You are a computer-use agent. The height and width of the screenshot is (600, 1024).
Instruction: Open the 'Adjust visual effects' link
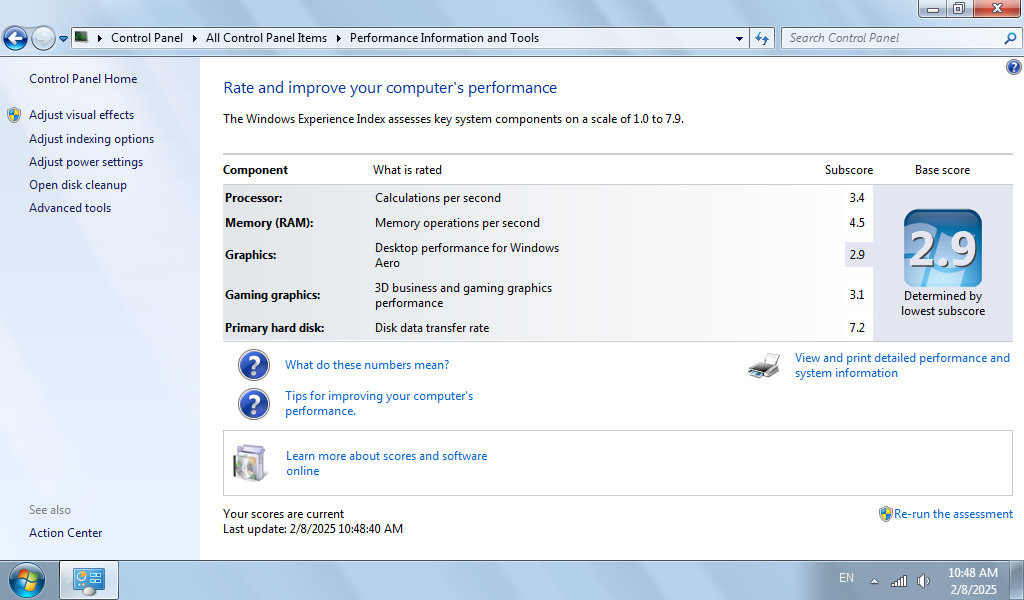tap(81, 115)
